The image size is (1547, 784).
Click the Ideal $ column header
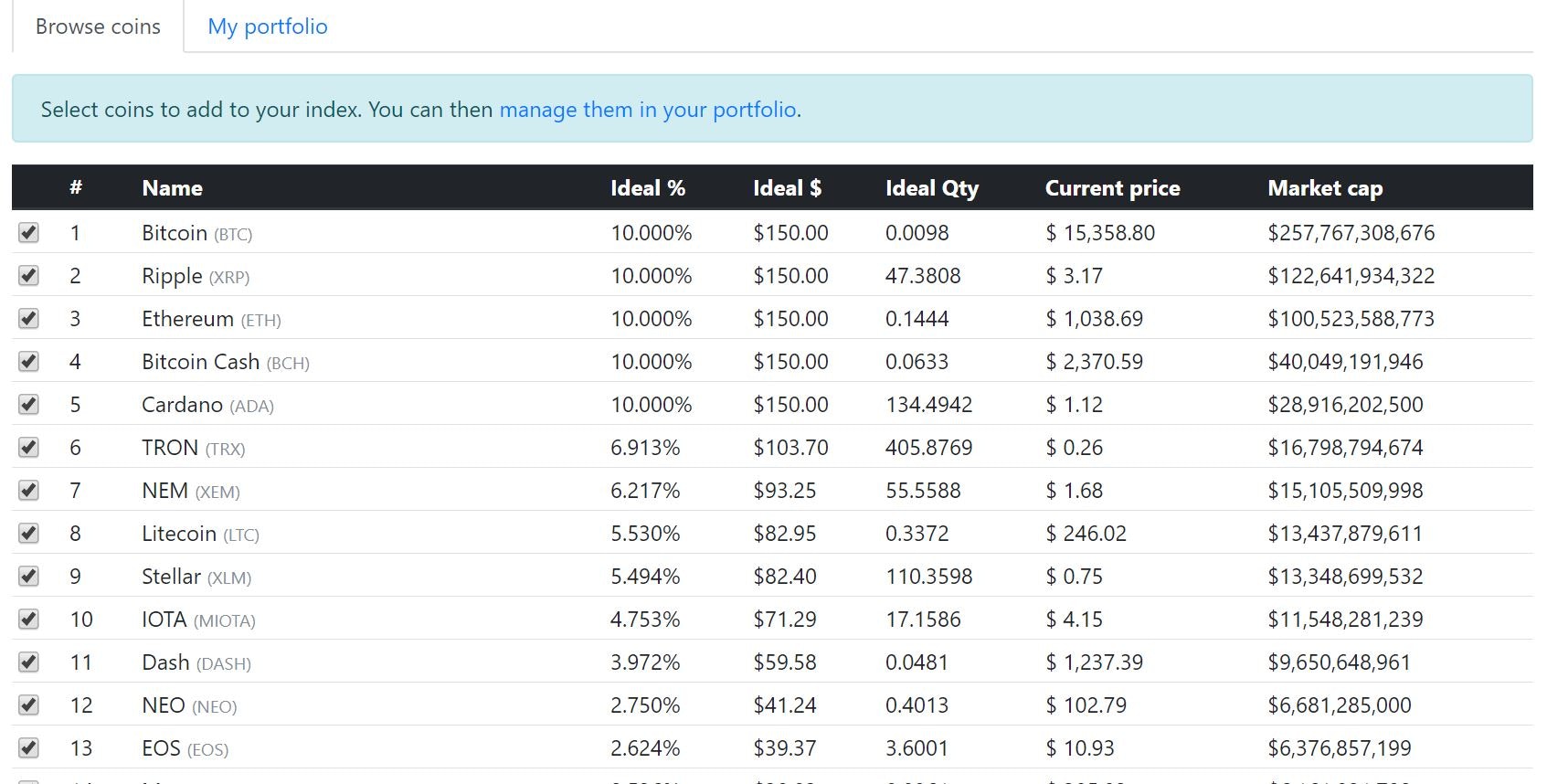coord(787,188)
